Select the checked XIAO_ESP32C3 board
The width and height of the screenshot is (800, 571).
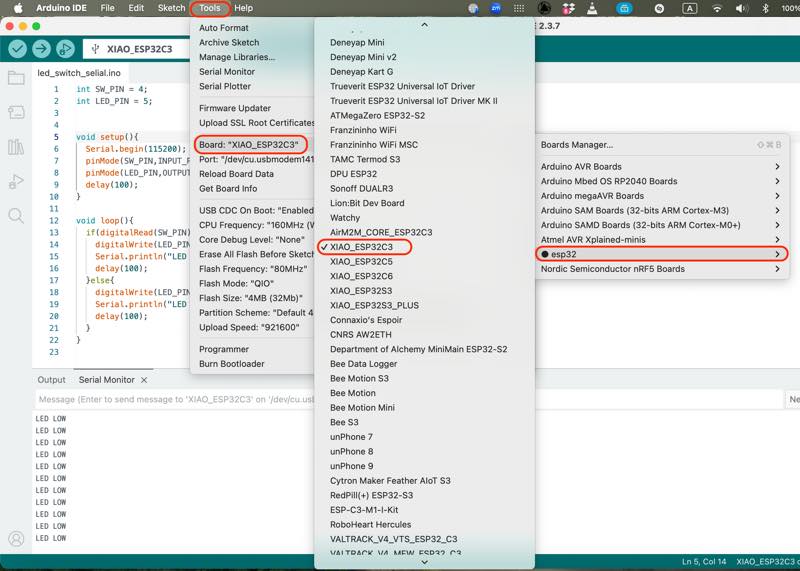tap(361, 247)
